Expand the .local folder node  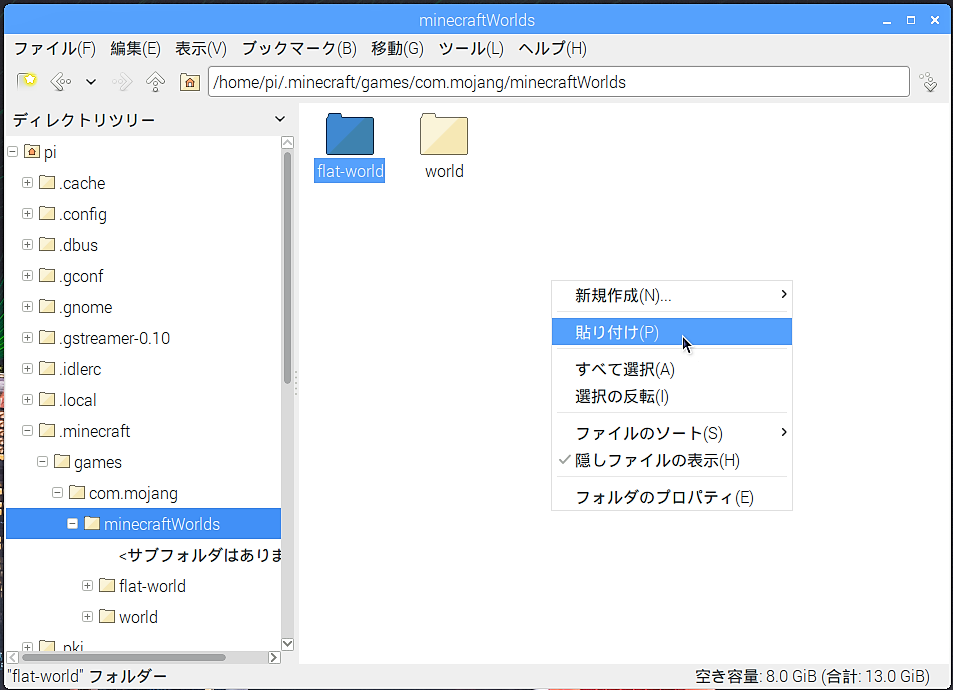pyautogui.click(x=27, y=399)
